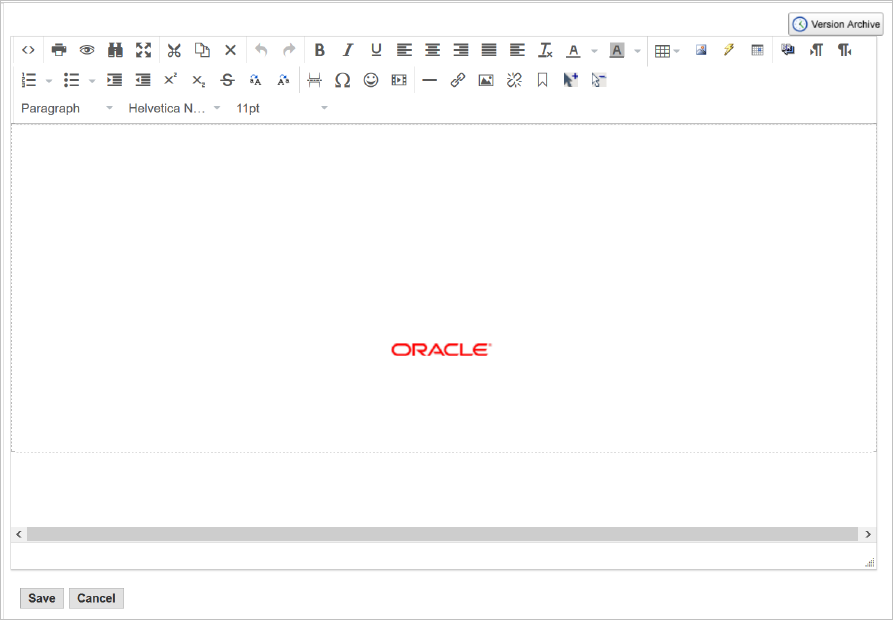Screen dimensions: 893x620
Task: Click the editor resize handle in corner
Action: [870, 562]
